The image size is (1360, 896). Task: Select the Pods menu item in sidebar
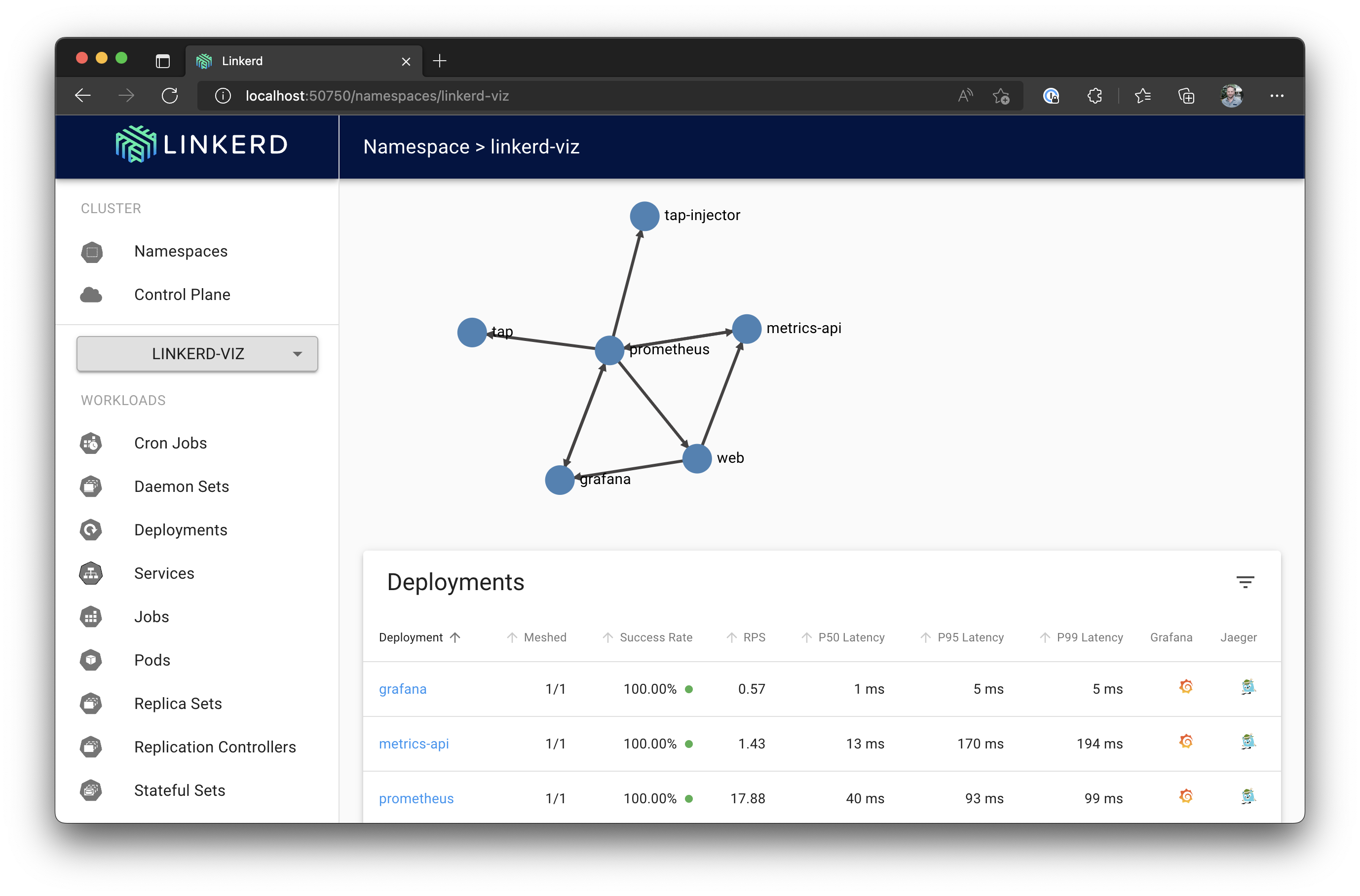click(152, 659)
